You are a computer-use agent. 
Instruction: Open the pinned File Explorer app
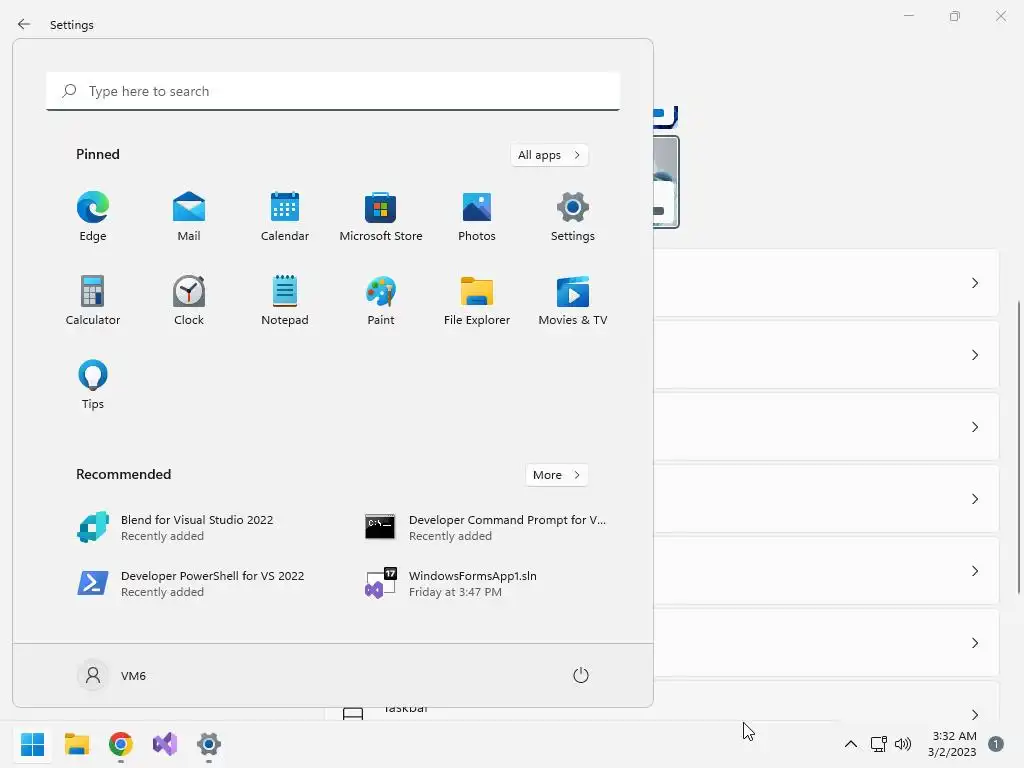[477, 301]
